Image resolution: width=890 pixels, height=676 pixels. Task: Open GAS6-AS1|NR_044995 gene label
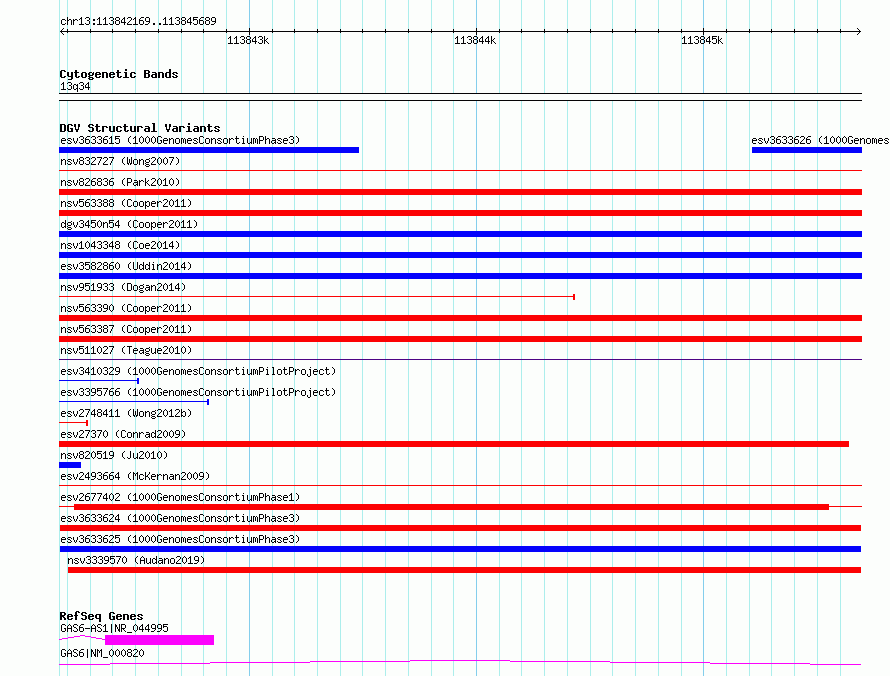pos(114,628)
